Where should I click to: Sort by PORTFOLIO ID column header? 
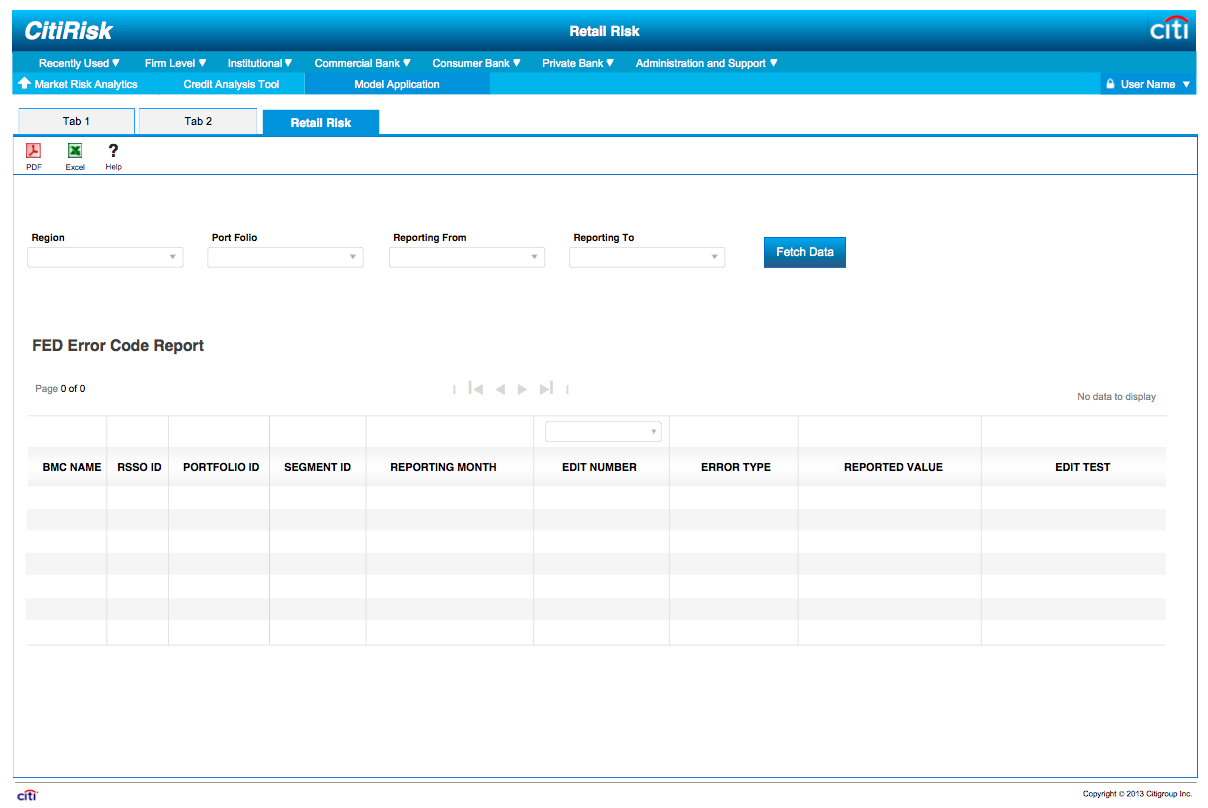click(x=221, y=467)
